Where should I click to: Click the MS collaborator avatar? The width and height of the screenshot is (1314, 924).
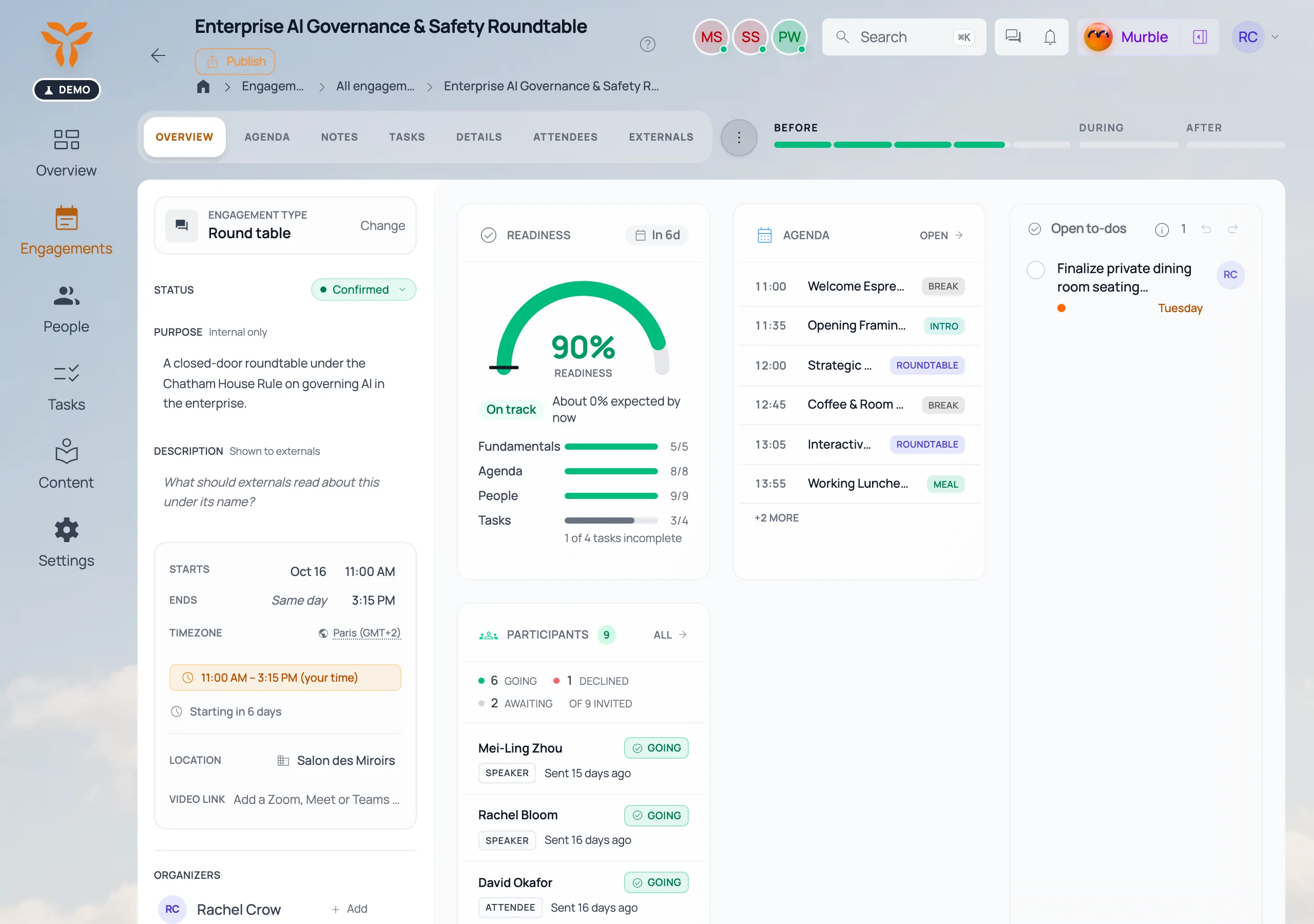[x=711, y=37]
